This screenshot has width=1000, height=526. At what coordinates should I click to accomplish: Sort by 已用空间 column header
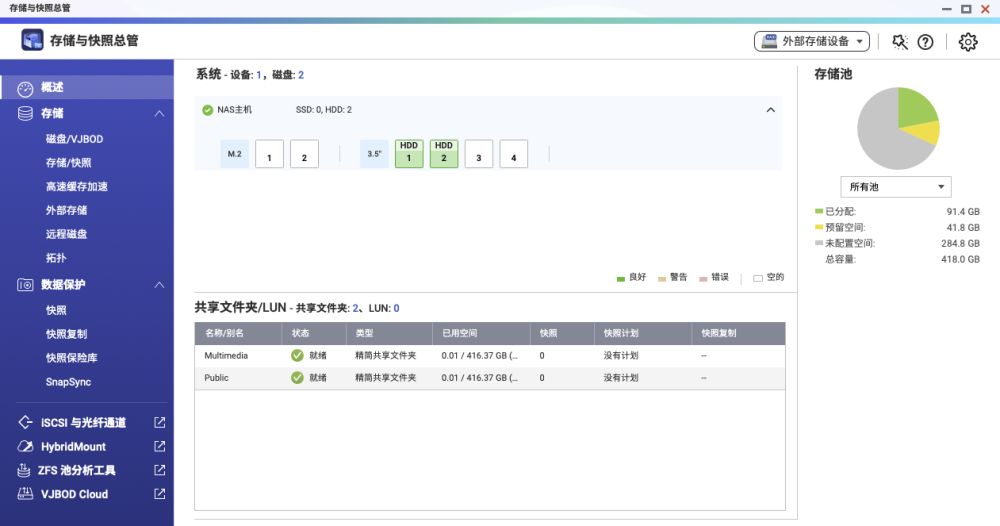[461, 333]
